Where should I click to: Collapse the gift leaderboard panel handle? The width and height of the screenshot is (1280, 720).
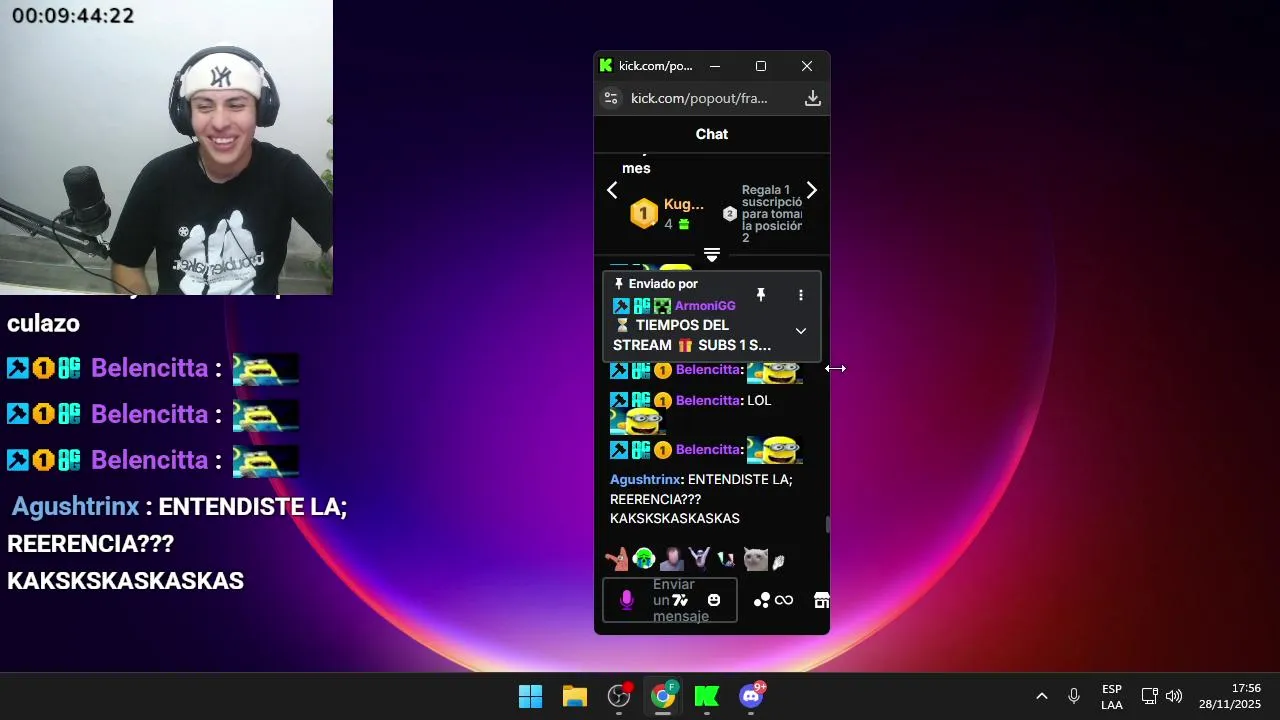(712, 256)
